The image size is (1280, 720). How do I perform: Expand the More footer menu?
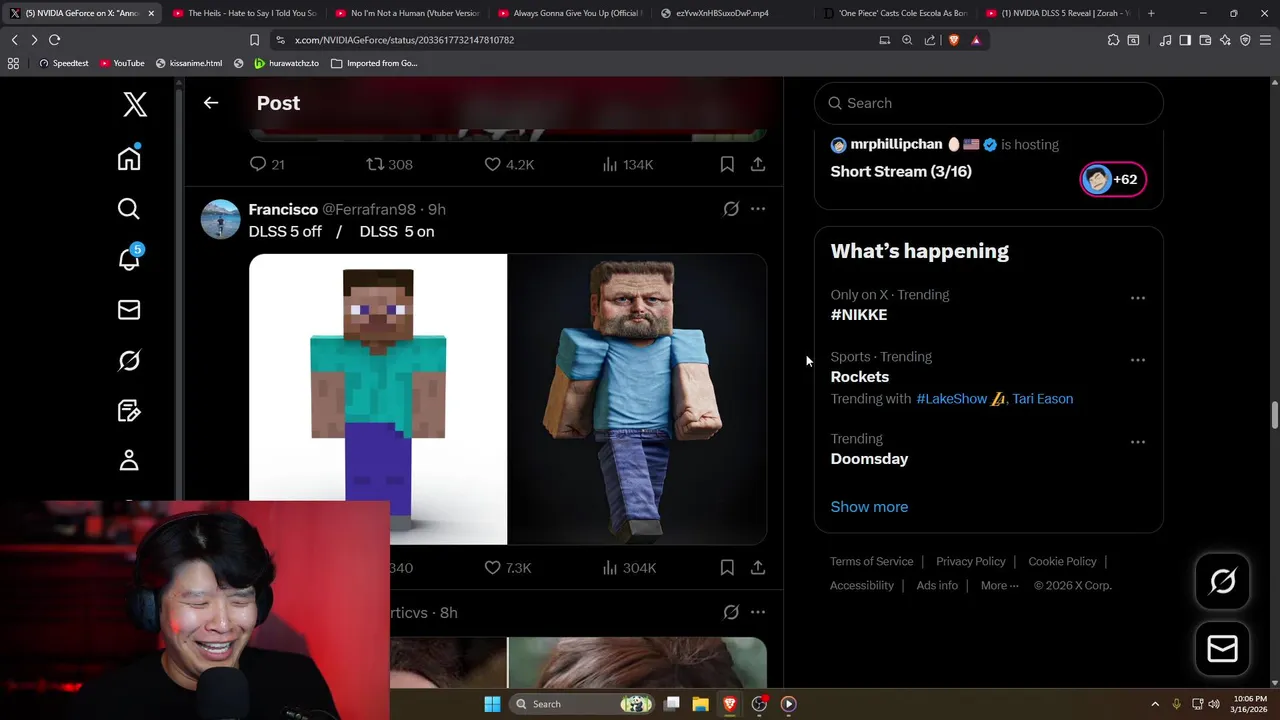point(999,585)
